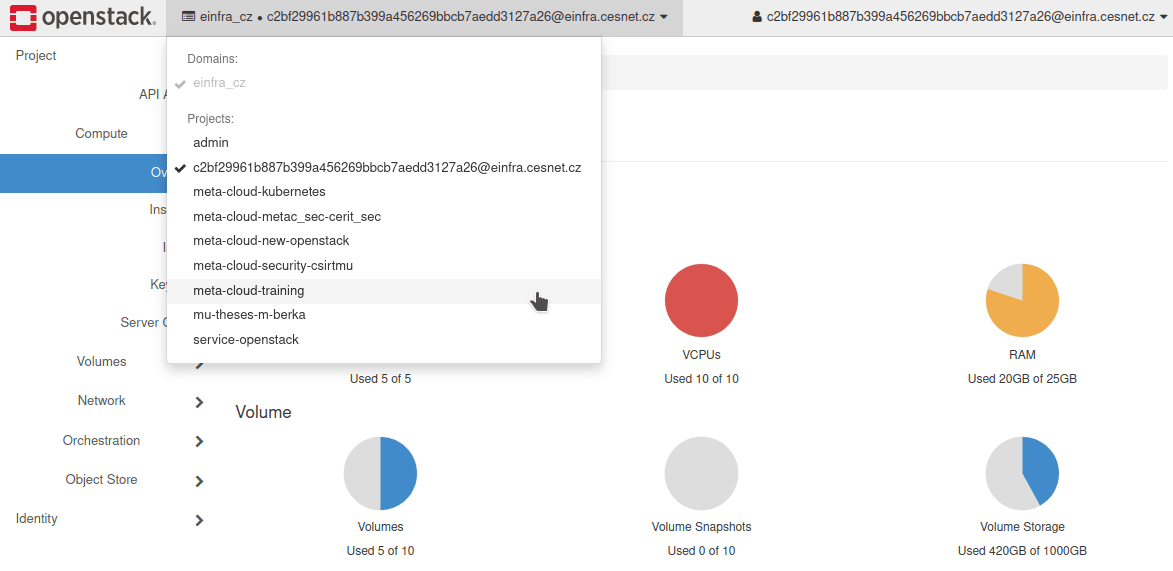The height and width of the screenshot is (571, 1173).
Task: Click the project list icon beside einfra_cz
Action: coord(188,17)
